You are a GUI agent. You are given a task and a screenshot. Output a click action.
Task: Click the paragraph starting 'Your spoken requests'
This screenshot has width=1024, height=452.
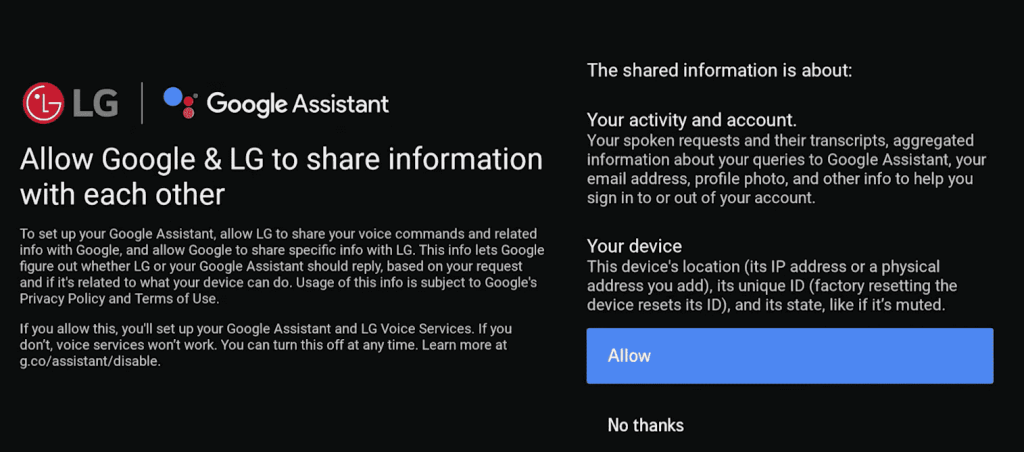pos(786,170)
